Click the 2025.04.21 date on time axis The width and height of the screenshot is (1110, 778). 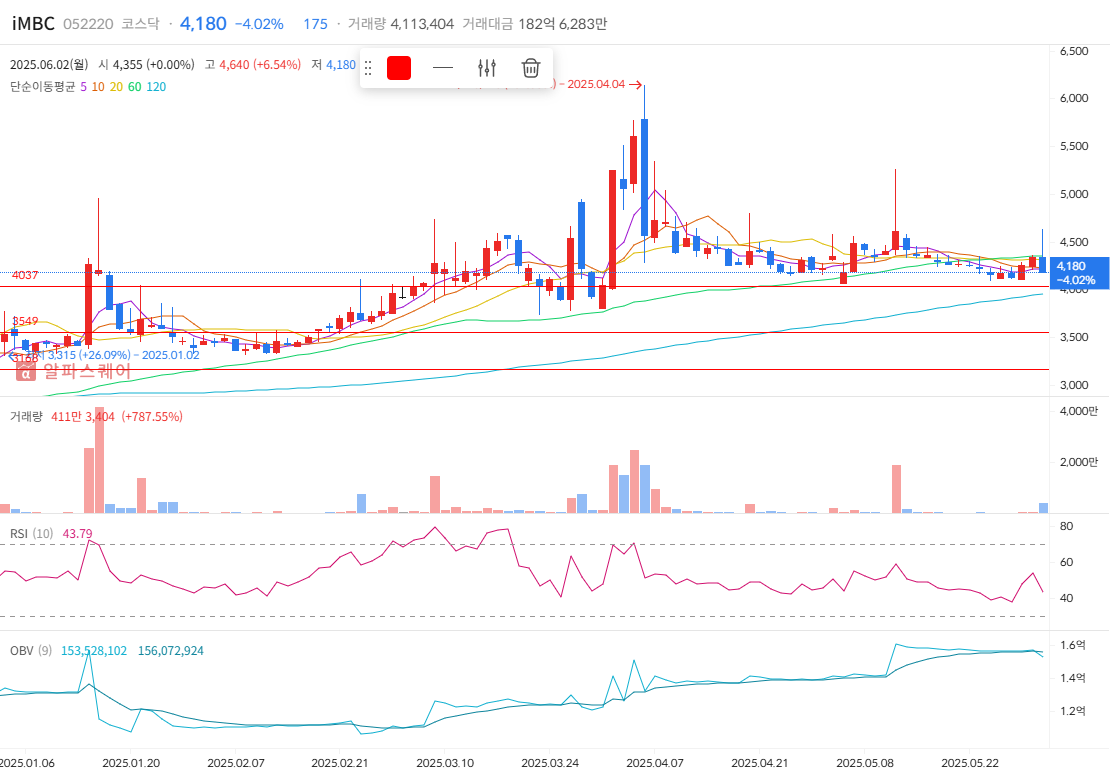click(760, 763)
